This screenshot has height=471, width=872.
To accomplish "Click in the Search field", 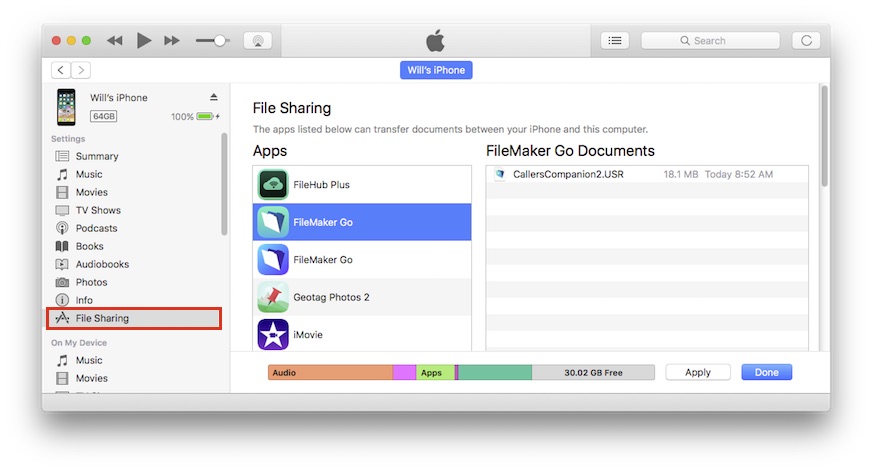I will click(710, 41).
